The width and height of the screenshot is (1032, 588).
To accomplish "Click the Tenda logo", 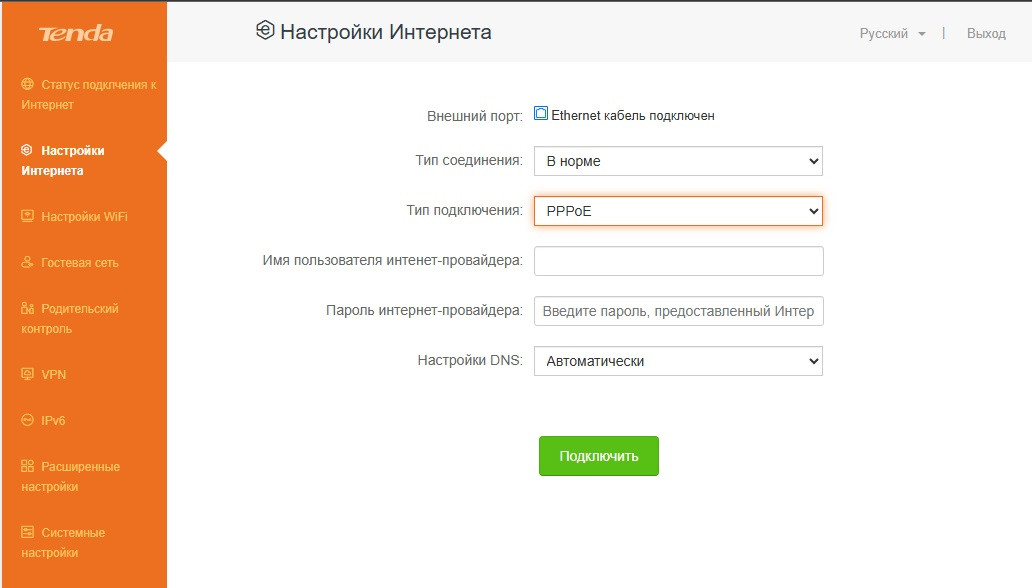I will [x=76, y=34].
